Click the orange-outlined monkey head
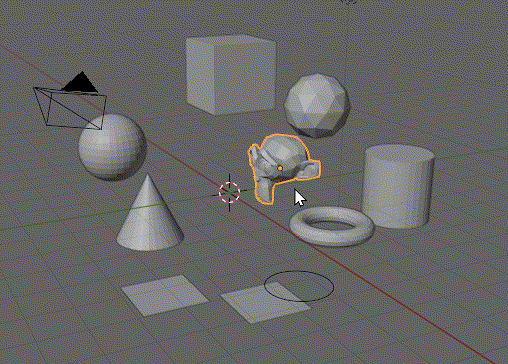This screenshot has height=364, width=508. click(283, 168)
